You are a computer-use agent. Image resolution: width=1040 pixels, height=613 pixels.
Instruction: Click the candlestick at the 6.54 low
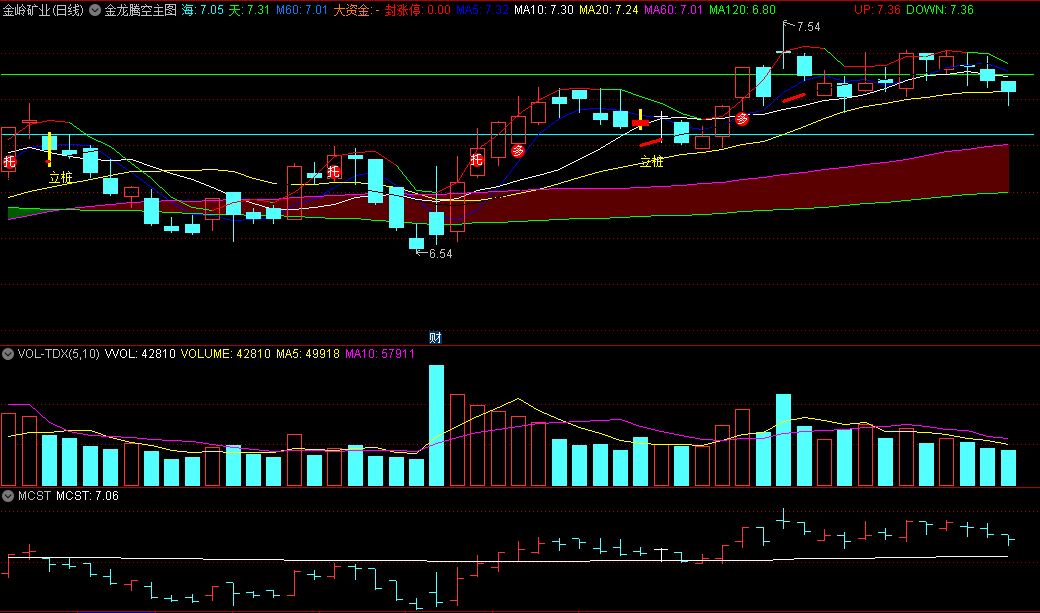click(417, 238)
